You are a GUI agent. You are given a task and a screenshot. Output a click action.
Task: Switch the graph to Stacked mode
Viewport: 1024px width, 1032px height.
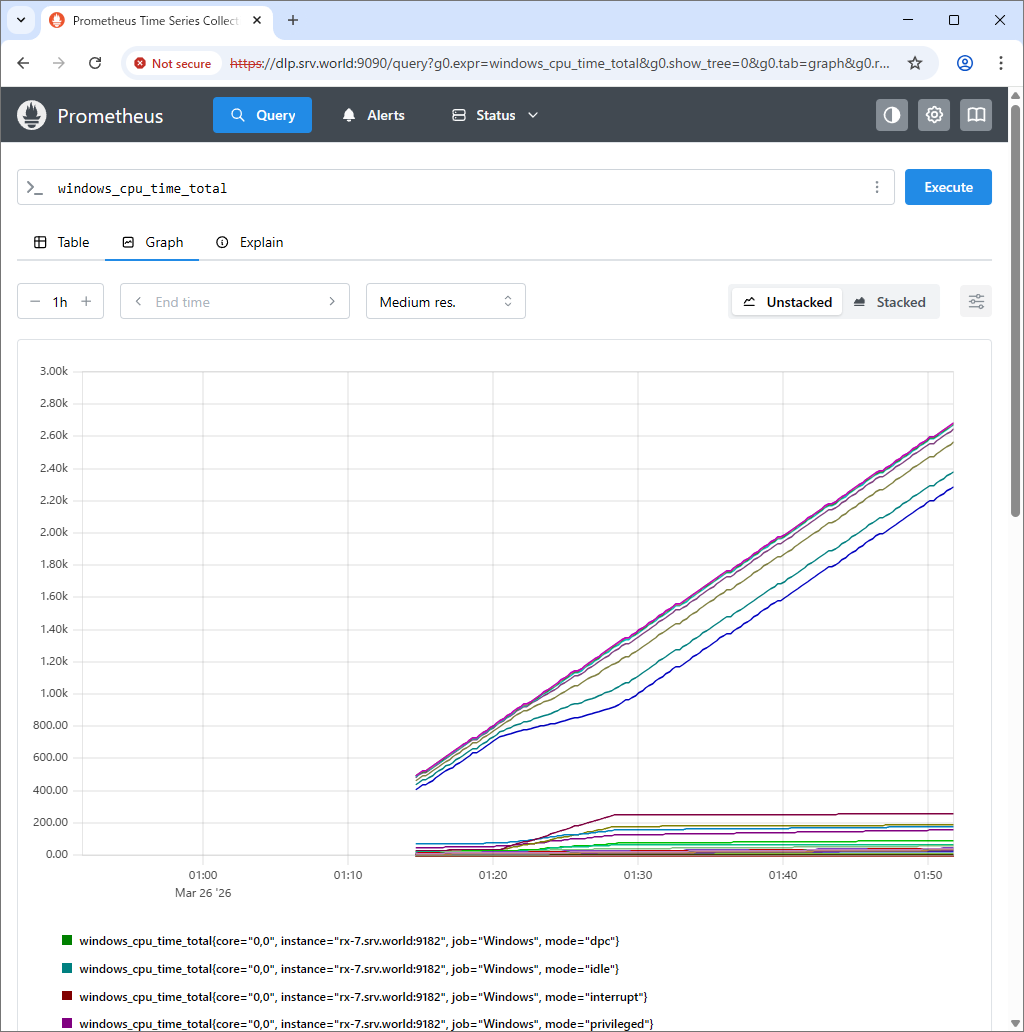pos(890,302)
